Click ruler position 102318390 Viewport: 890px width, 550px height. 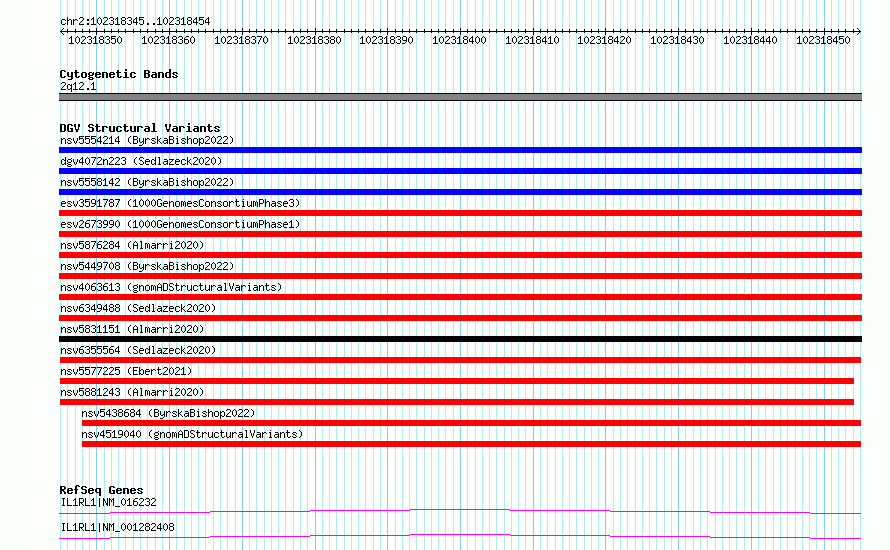click(387, 40)
